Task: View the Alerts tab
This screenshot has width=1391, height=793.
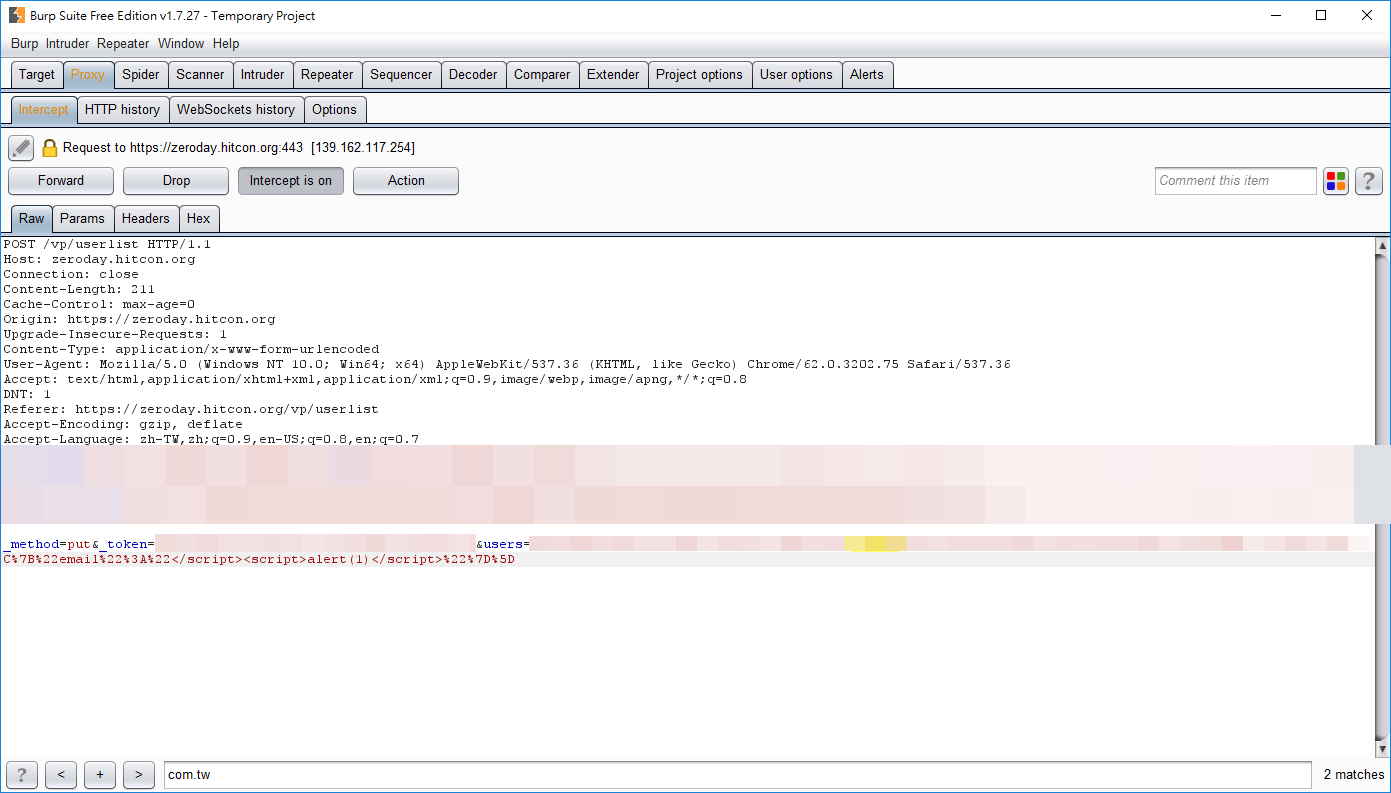Action: click(x=867, y=75)
